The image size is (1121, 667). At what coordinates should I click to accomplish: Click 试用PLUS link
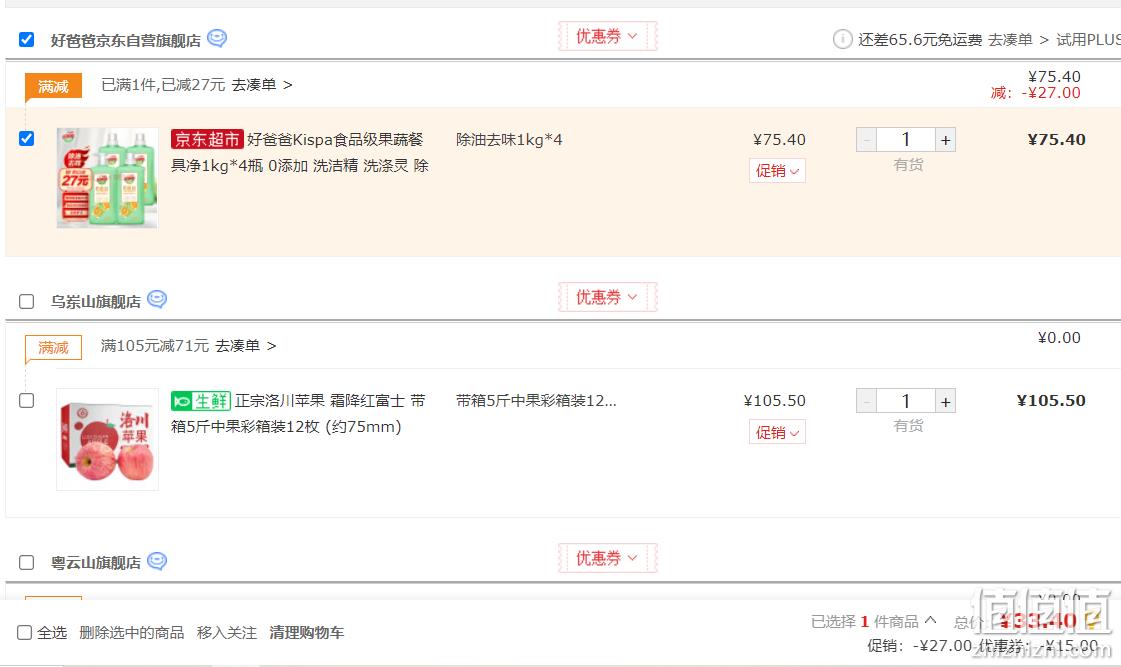[x=1088, y=40]
